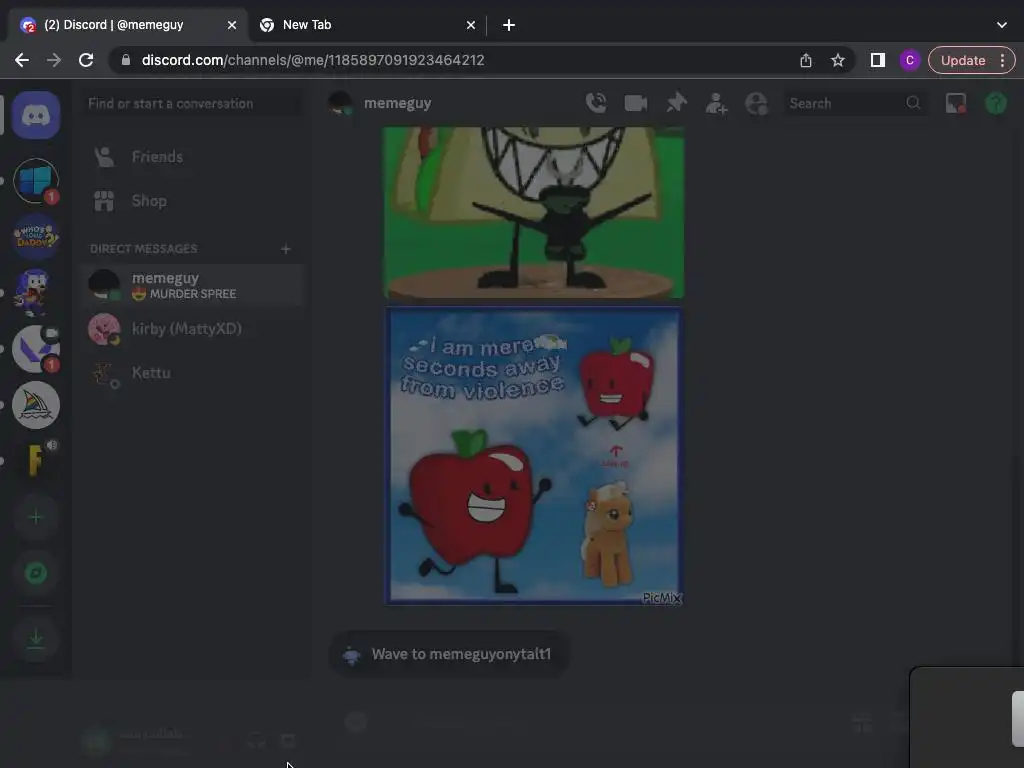Open help icon in Discord header

[x=996, y=103]
